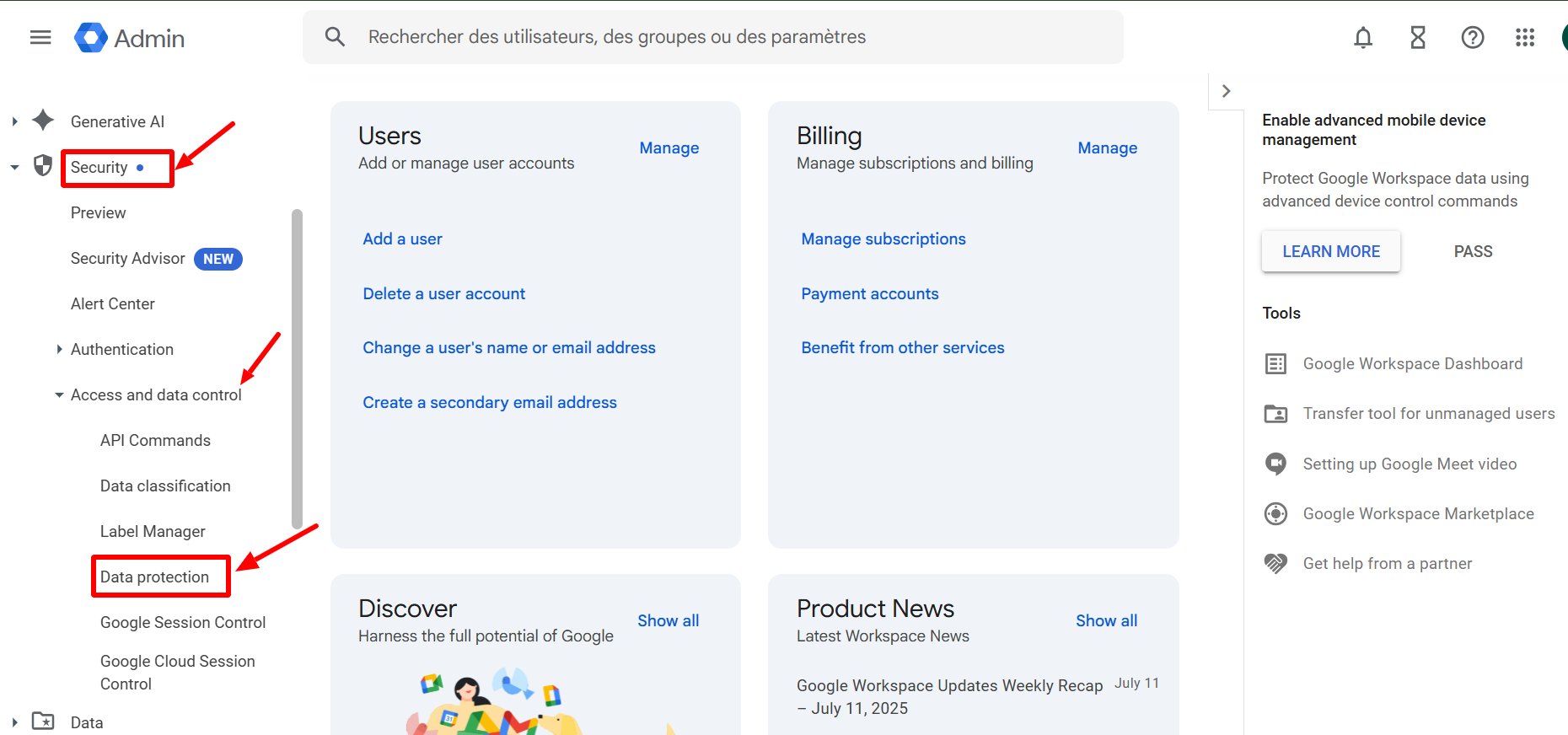The image size is (1568, 735).
Task: Click Delete a user account link
Action: pyautogui.click(x=443, y=293)
